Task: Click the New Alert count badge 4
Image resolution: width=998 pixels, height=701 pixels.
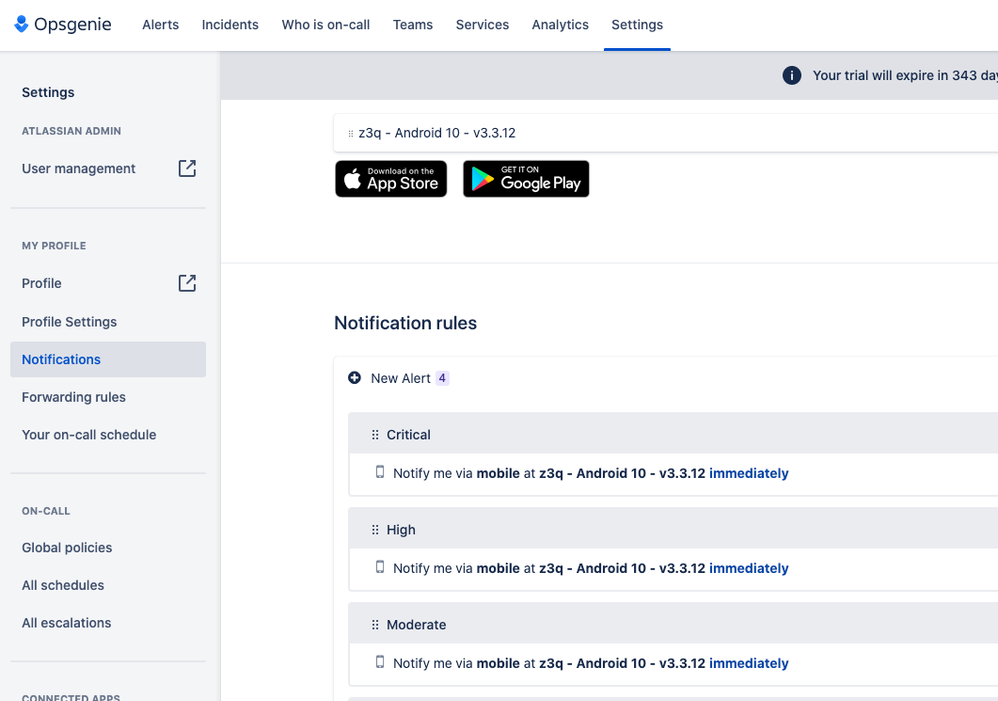Action: coord(442,378)
